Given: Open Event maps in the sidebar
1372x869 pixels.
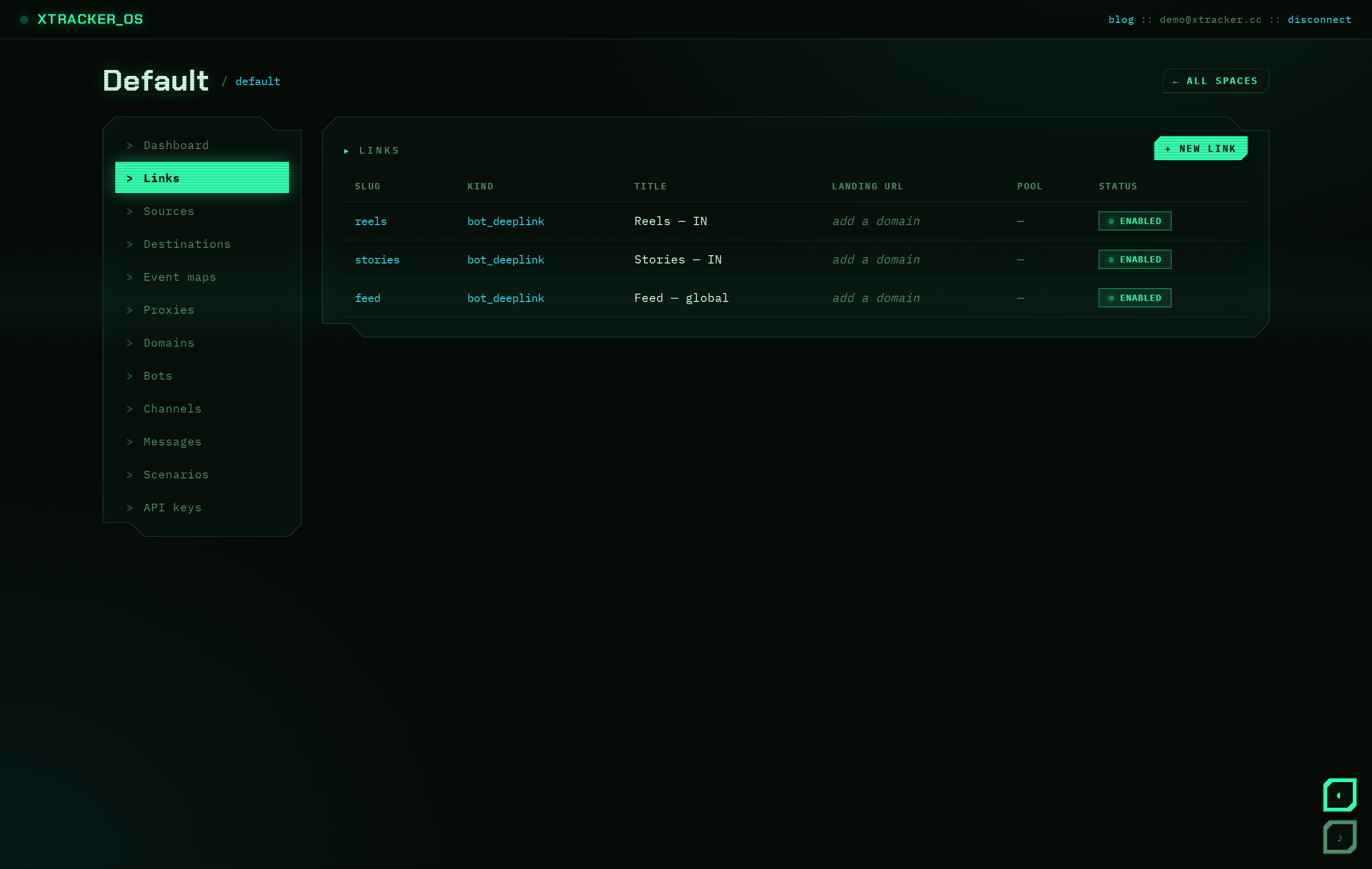Looking at the screenshot, I should click(202, 277).
